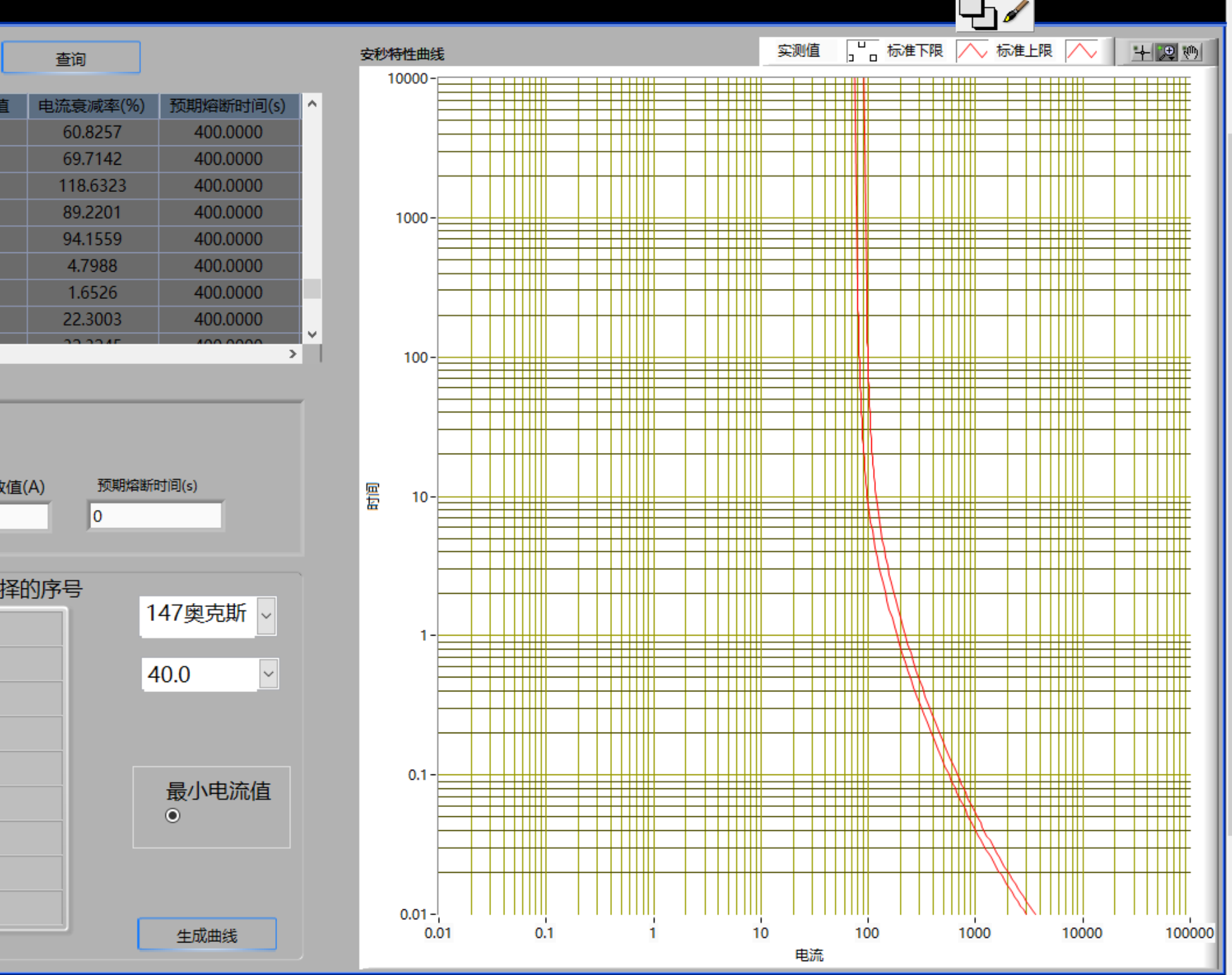This screenshot has width=1232, height=975.
Task: Activate the magnifier zoom tool on graph
Action: pos(1166,52)
